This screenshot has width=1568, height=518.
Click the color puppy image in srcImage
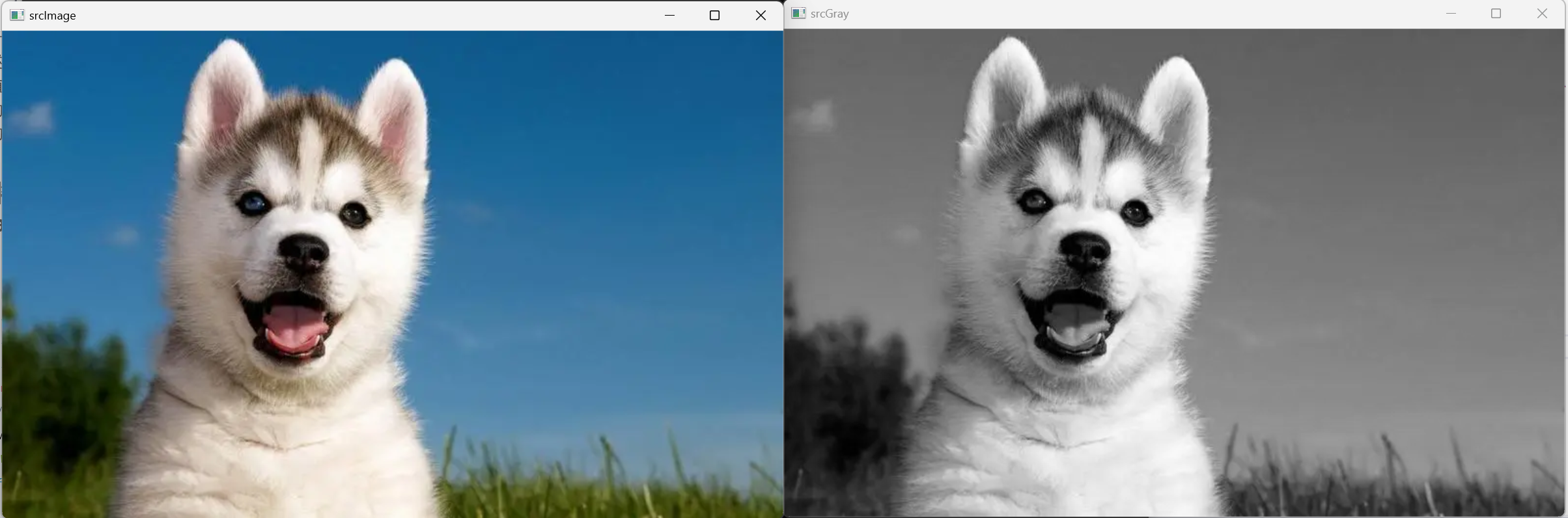[x=393, y=274]
